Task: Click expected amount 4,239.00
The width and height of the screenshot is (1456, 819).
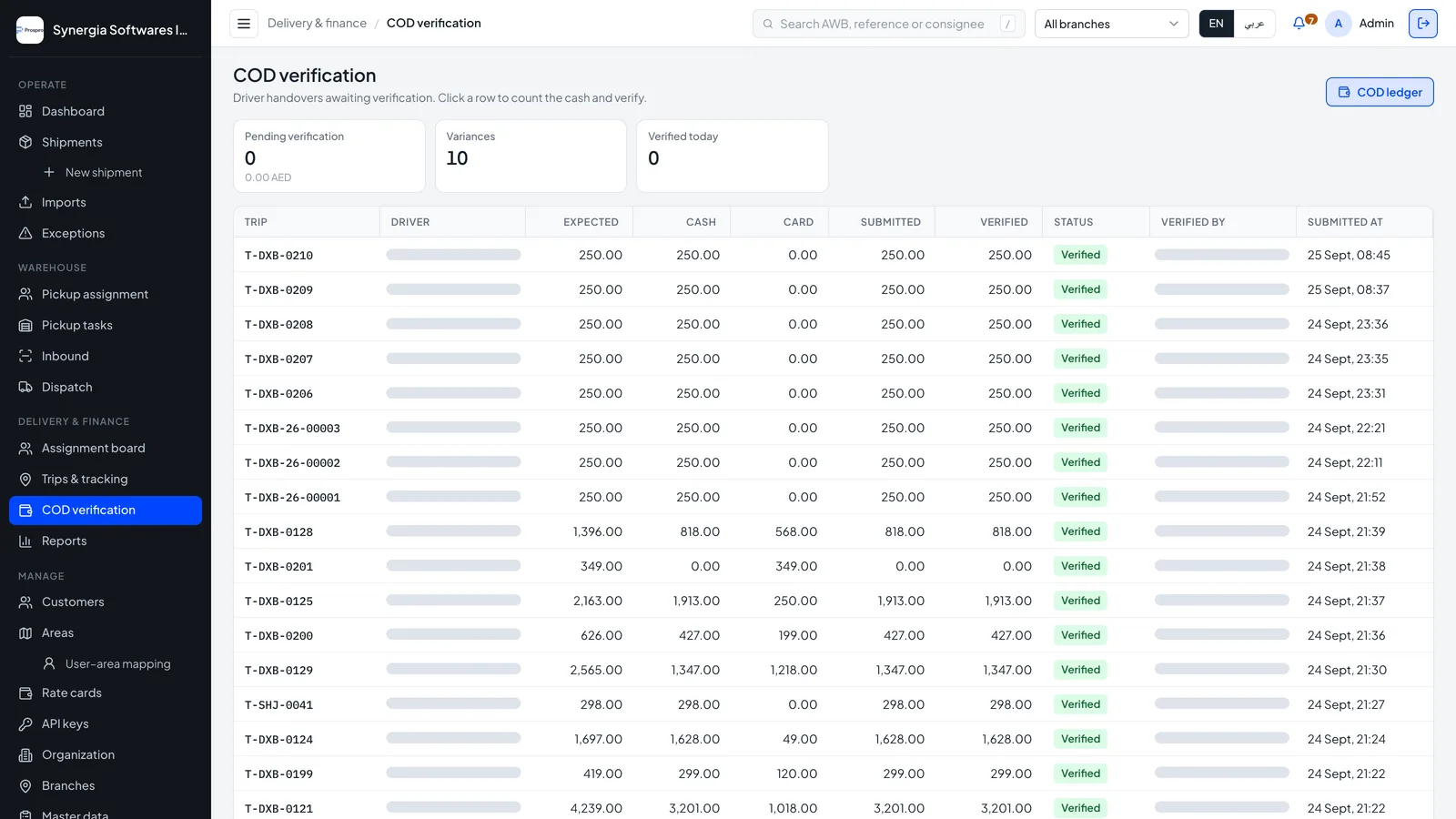Action: (596, 808)
